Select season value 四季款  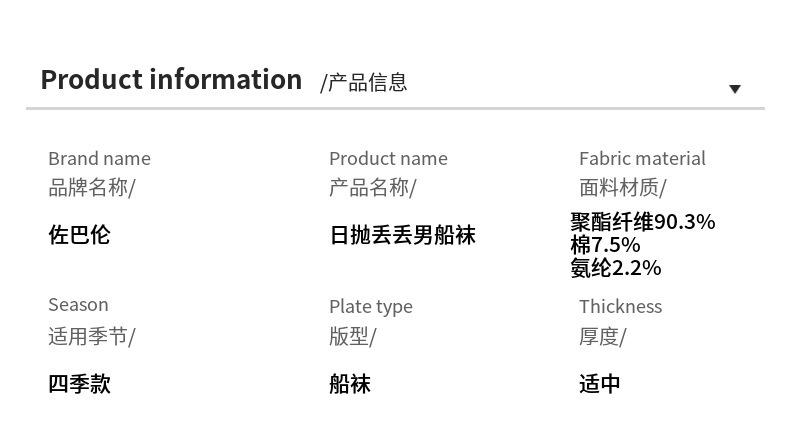[79, 383]
